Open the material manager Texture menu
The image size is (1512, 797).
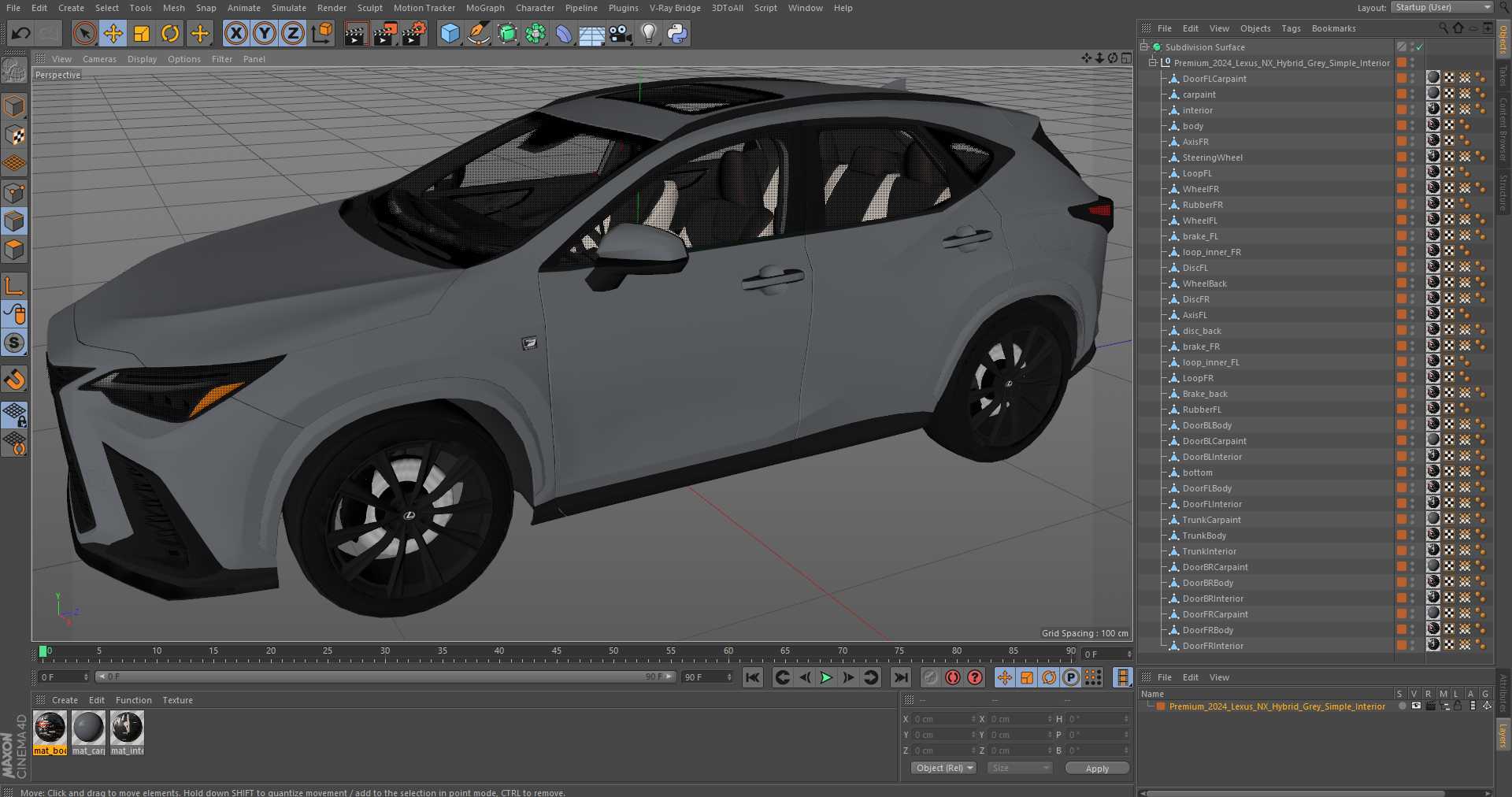click(x=177, y=700)
